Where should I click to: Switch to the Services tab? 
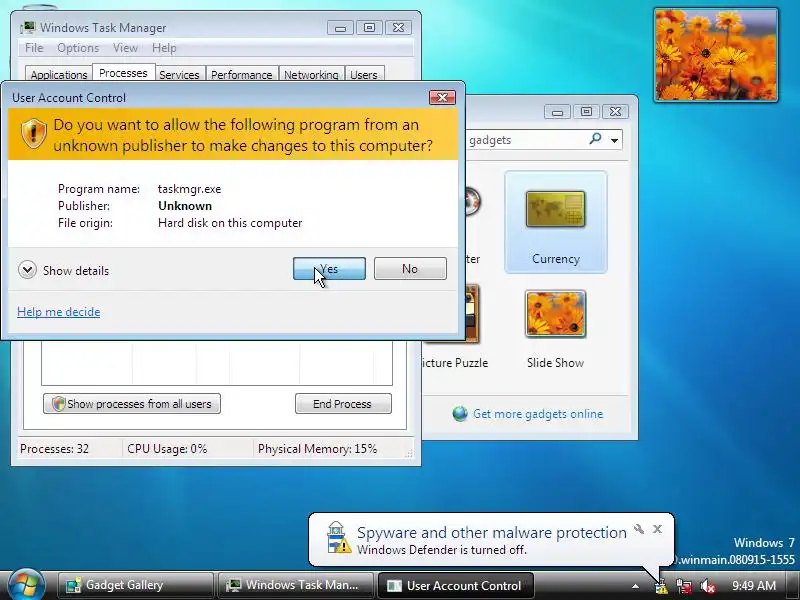coord(180,74)
